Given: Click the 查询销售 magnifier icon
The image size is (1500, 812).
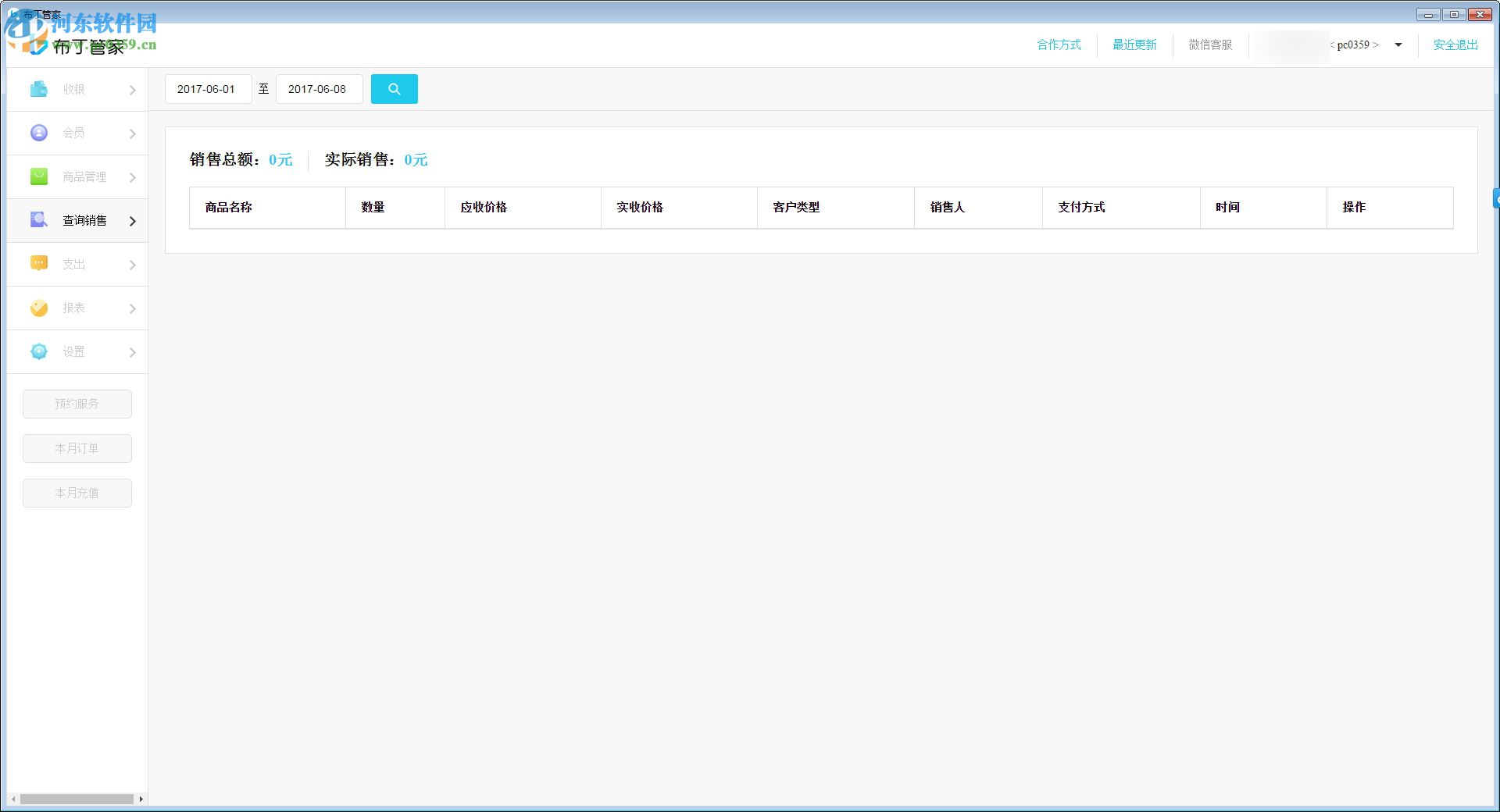Looking at the screenshot, I should pos(39,220).
